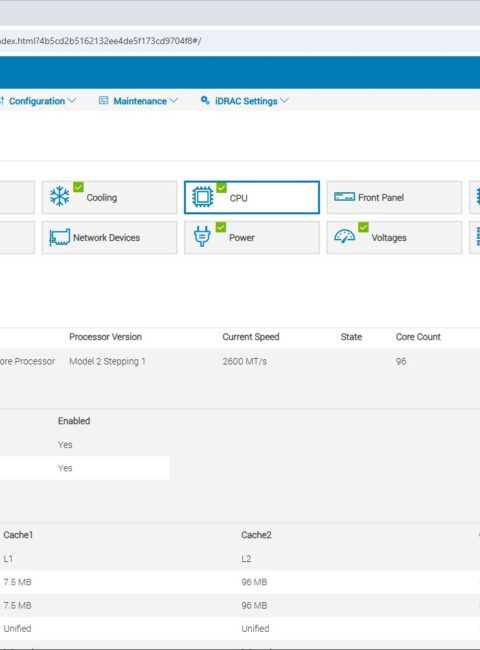This screenshot has width=480, height=650.
Task: Click the browser address bar URL
Action: [x=101, y=41]
